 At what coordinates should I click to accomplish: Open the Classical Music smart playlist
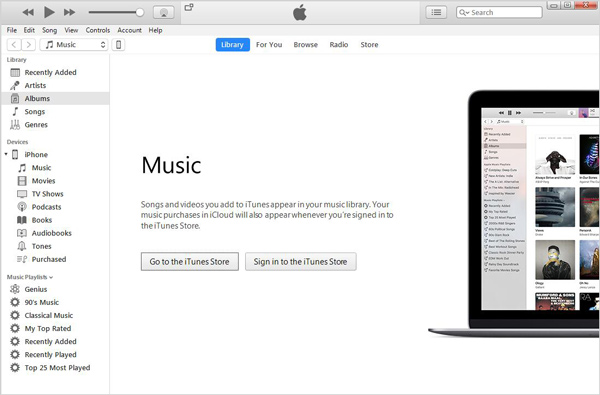(x=55, y=315)
